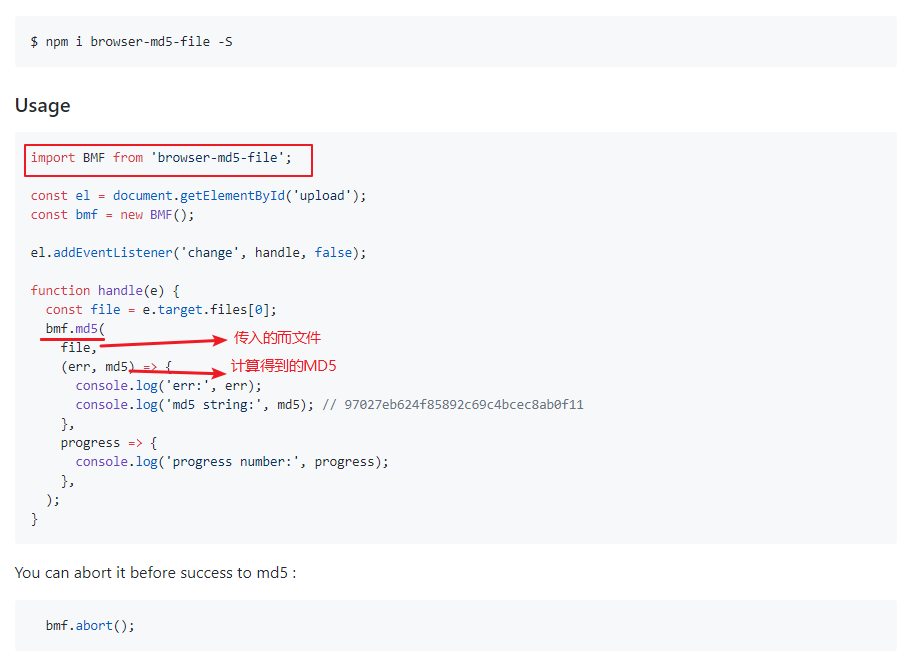Click the el.addEventListener('change') line
The image size is (916, 656).
click(199, 253)
